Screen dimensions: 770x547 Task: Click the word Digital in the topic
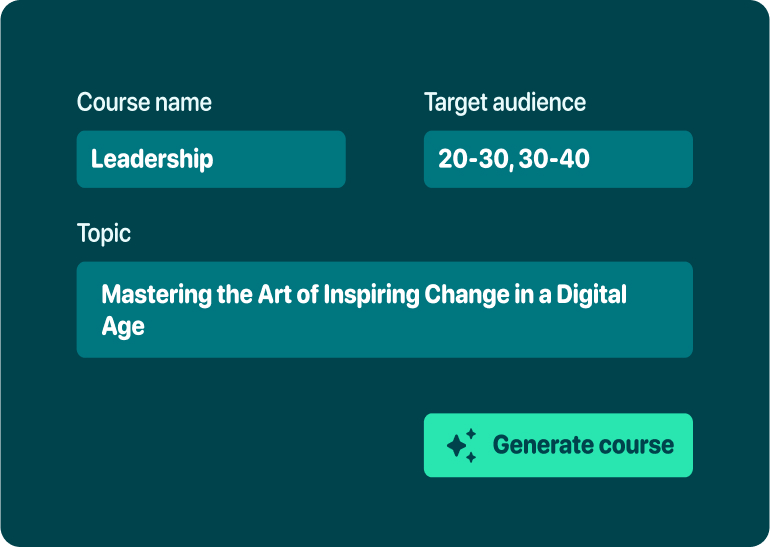(591, 295)
